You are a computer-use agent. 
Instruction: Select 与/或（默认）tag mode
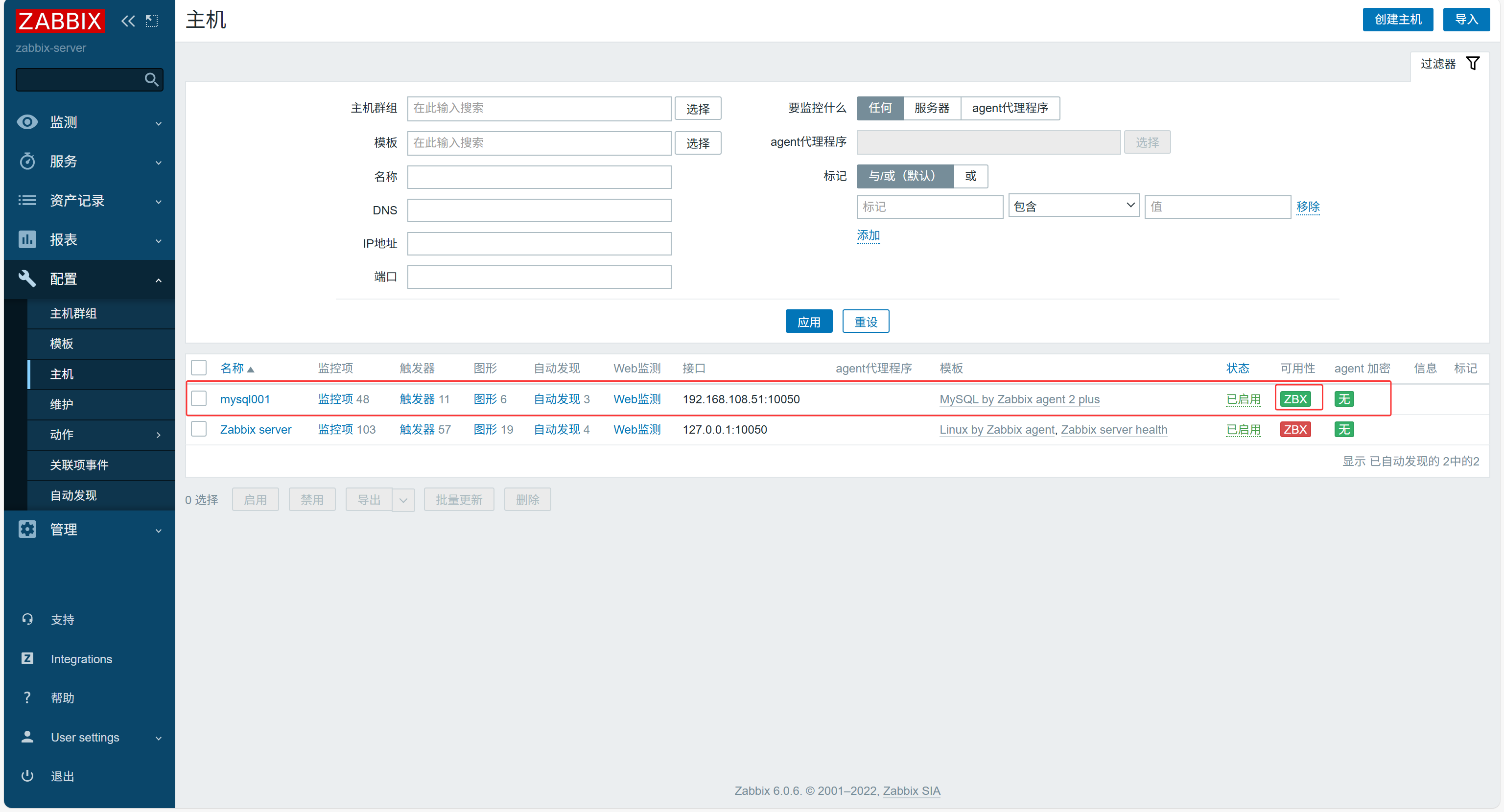click(905, 176)
